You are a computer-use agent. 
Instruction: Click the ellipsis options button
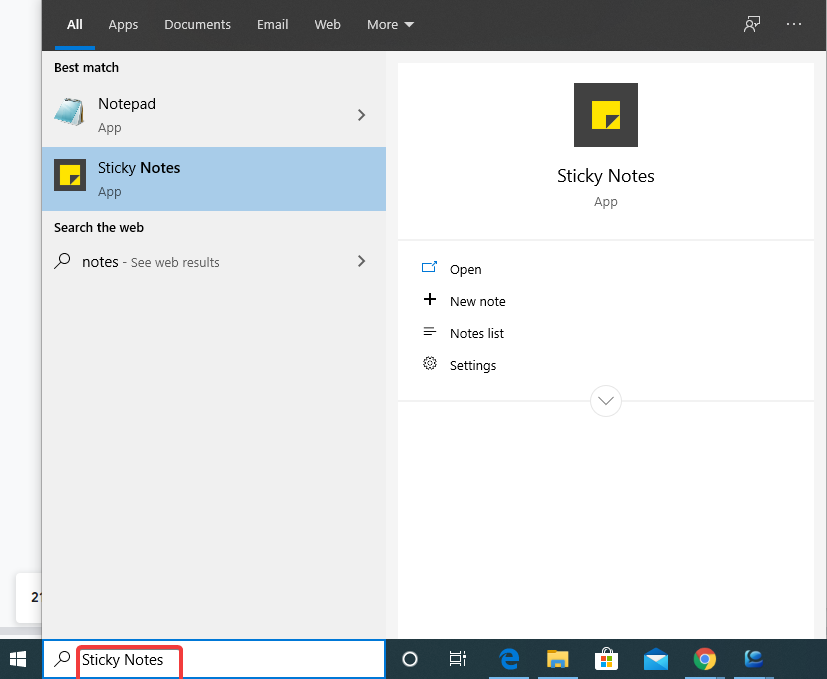(794, 24)
